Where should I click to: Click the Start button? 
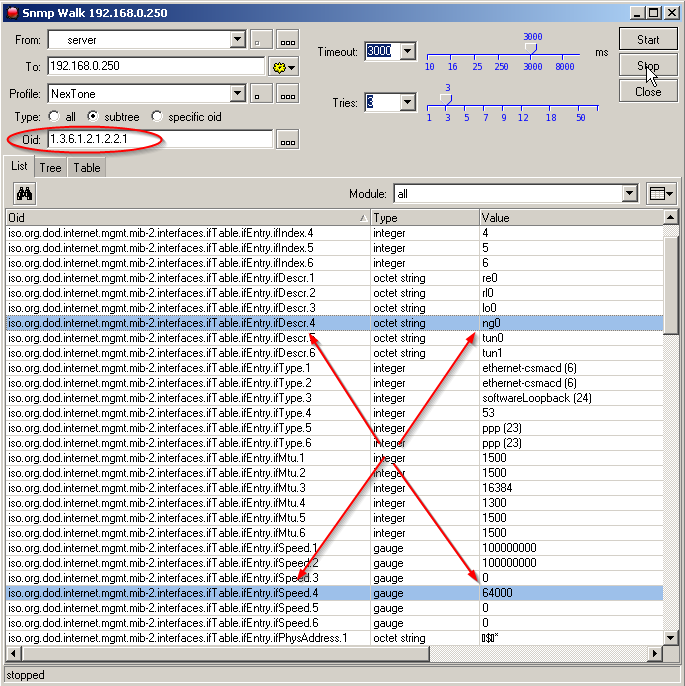[x=648, y=39]
